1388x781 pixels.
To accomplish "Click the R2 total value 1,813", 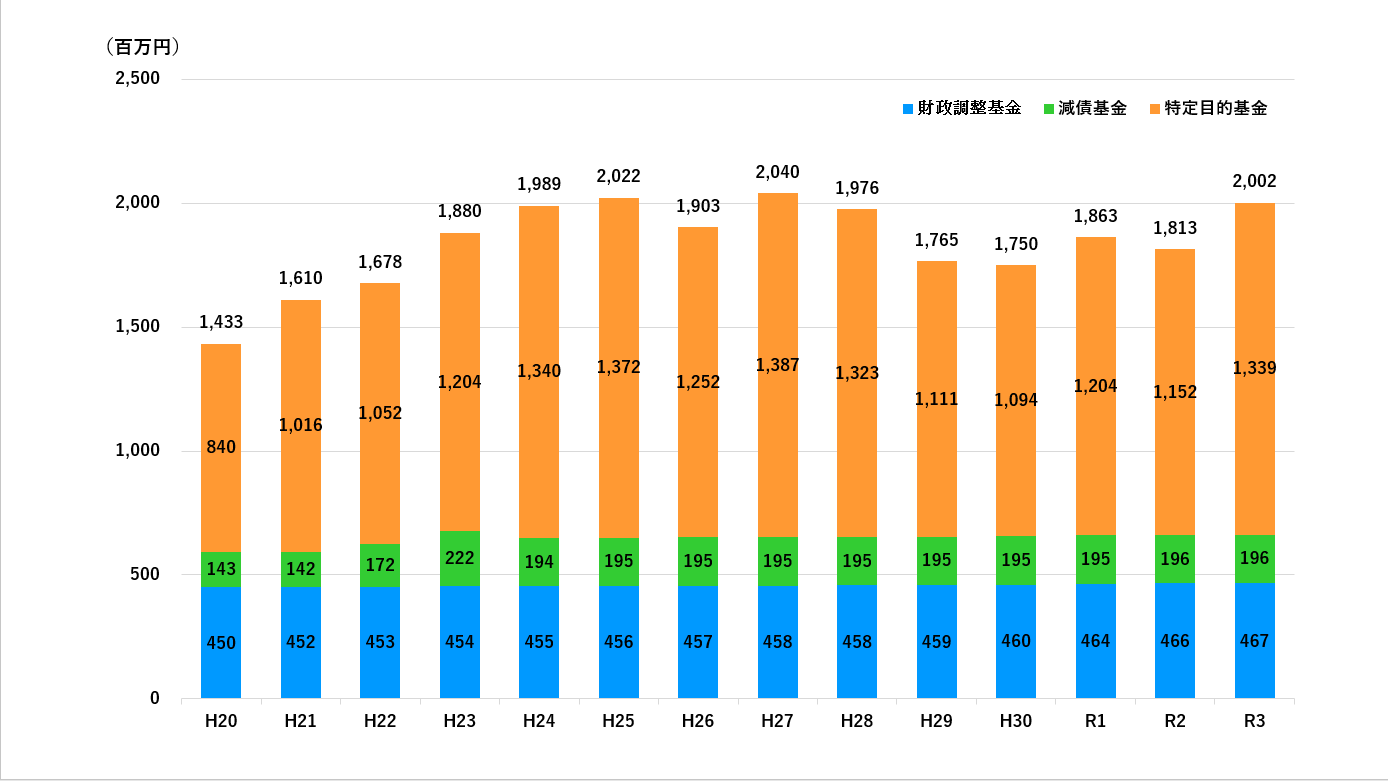I will tap(1175, 228).
